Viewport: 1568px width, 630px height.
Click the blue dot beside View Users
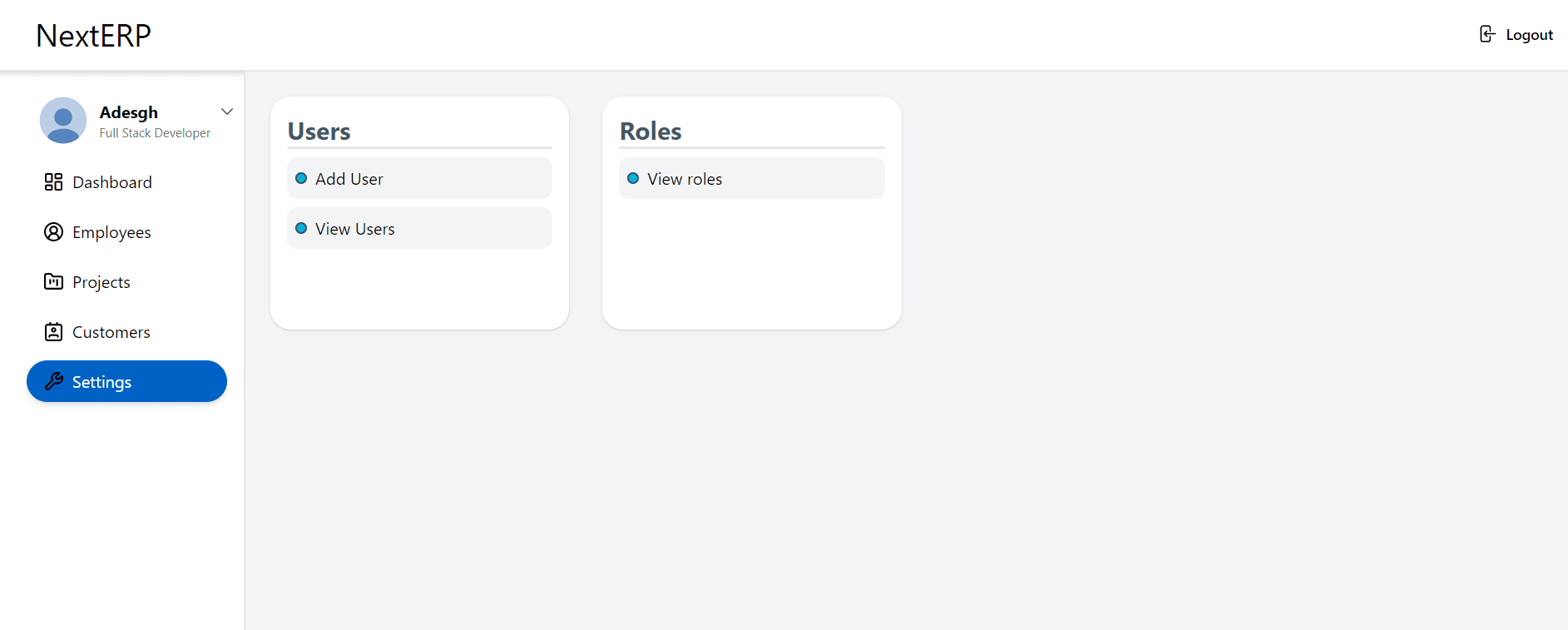coord(301,229)
